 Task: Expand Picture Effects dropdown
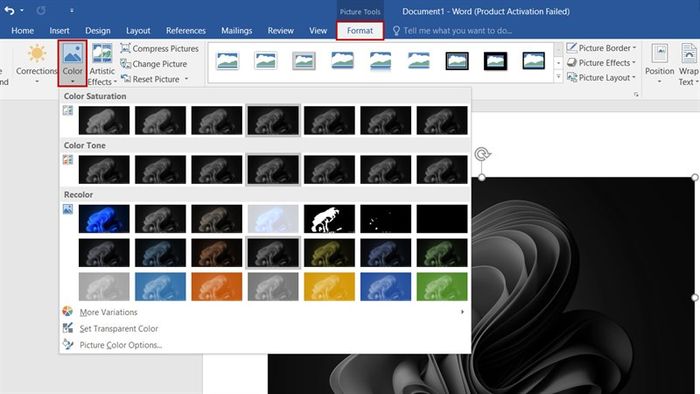pos(633,63)
